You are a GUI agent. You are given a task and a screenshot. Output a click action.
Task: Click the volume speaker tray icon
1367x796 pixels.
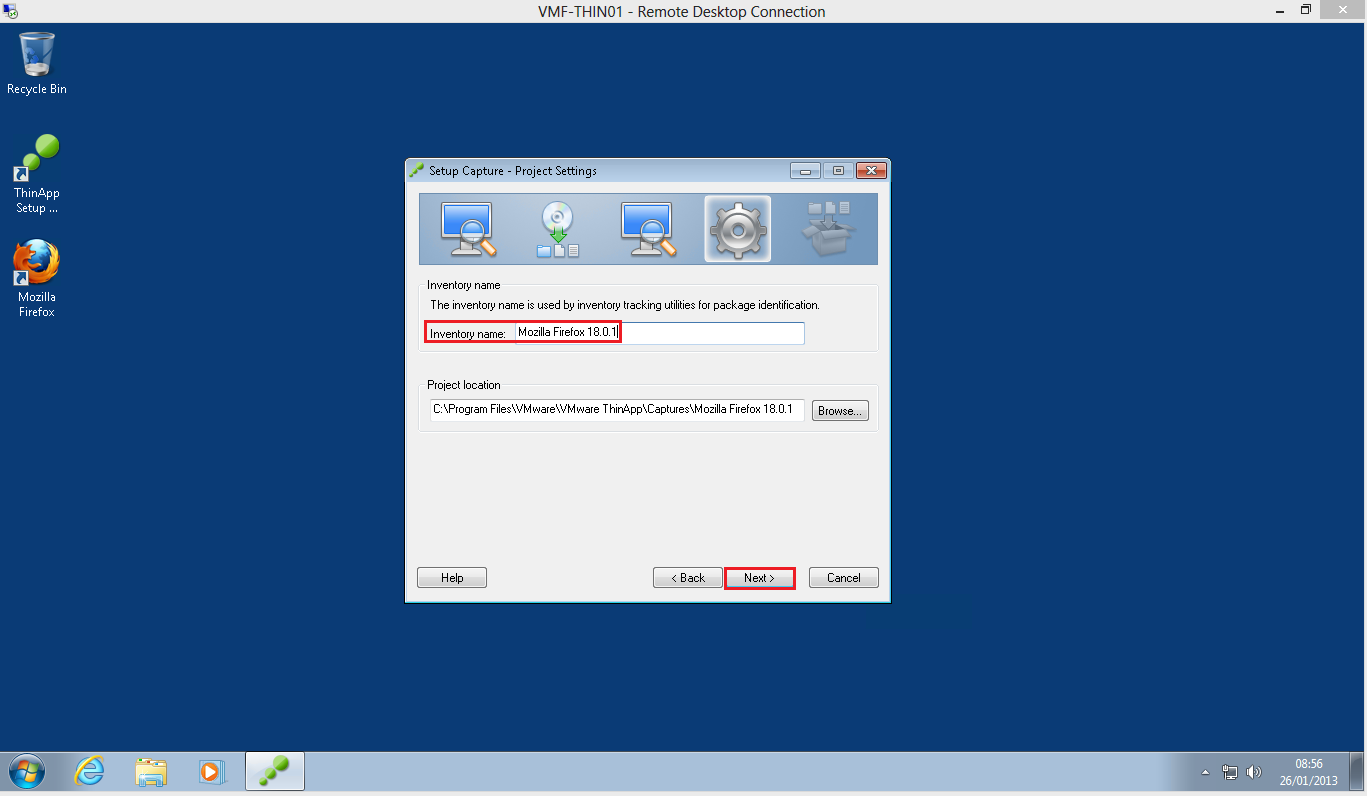pos(1254,772)
